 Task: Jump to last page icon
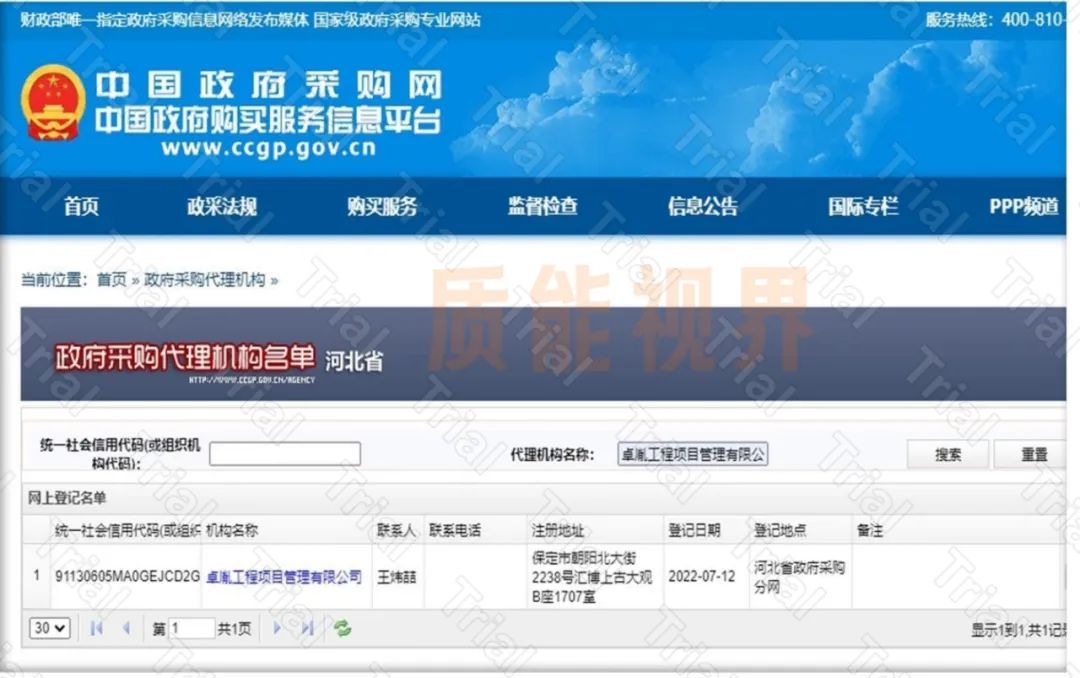tap(307, 628)
